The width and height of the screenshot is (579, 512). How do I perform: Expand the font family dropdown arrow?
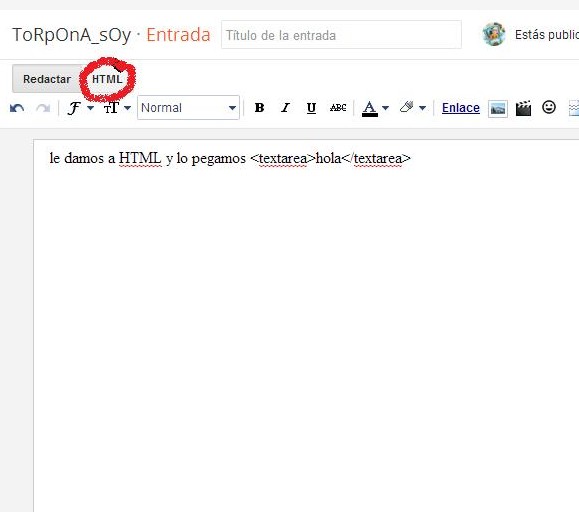[90, 108]
